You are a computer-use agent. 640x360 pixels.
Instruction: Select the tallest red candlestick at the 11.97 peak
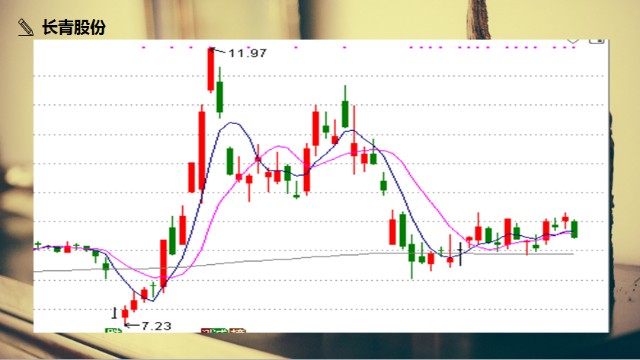click(211, 70)
